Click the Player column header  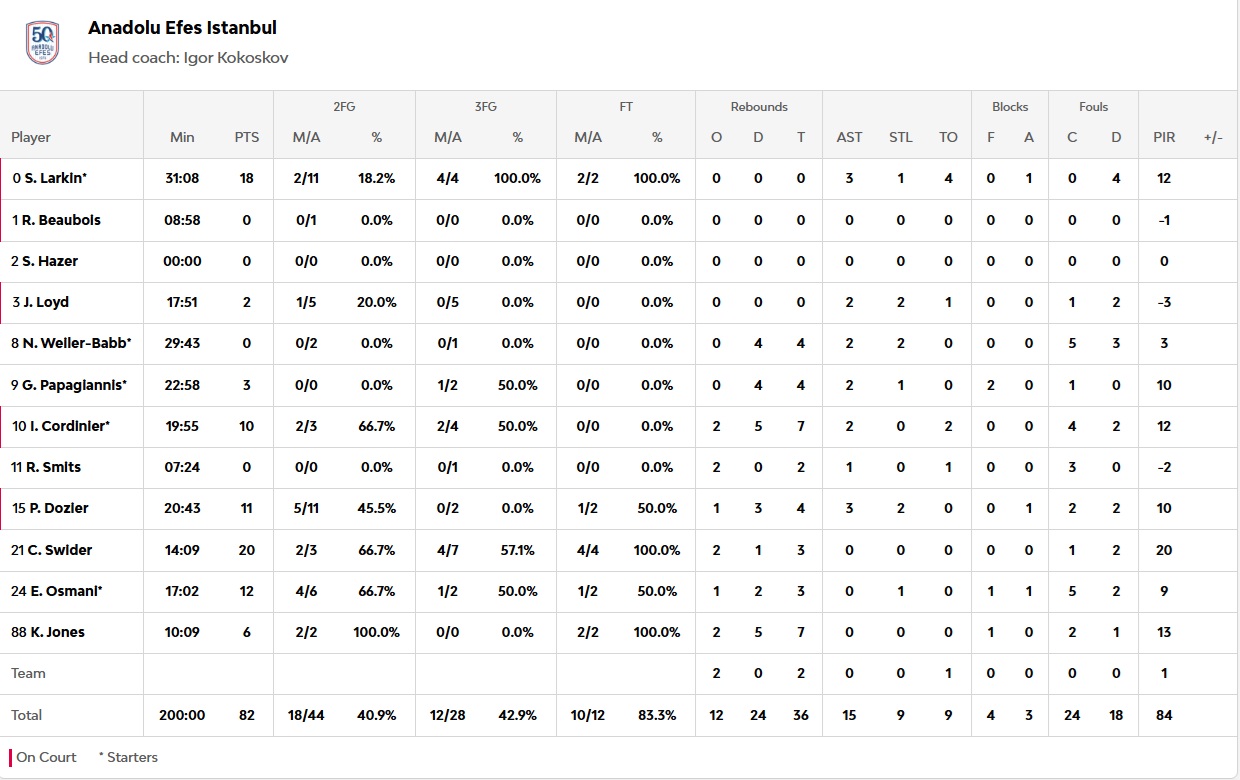[31, 137]
